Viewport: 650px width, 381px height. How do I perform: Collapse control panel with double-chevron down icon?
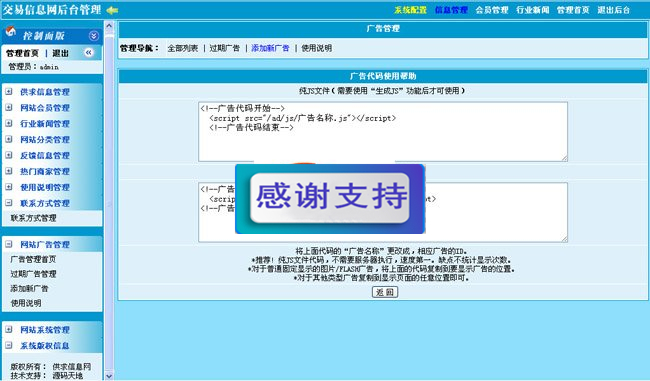point(94,36)
